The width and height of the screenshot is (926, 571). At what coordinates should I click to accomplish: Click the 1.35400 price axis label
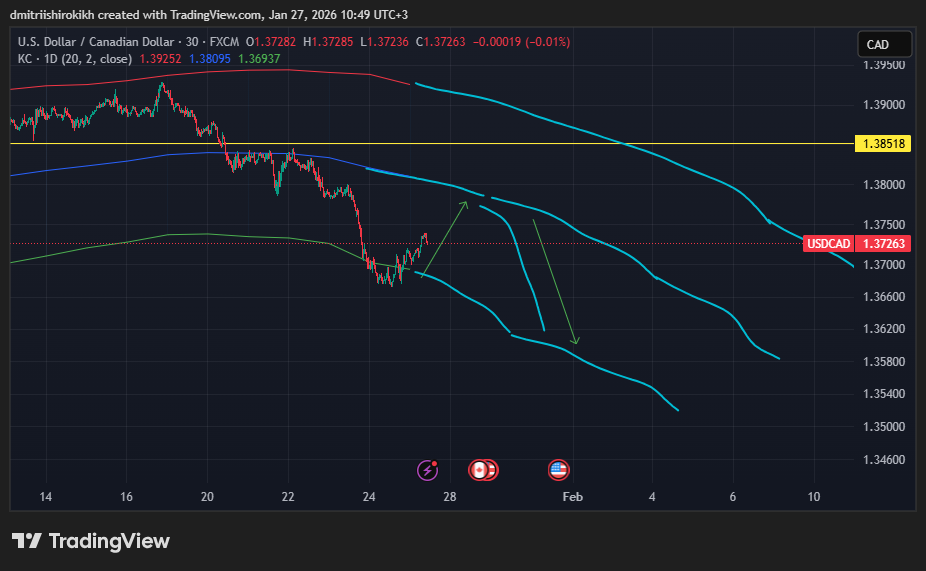[x=883, y=393]
